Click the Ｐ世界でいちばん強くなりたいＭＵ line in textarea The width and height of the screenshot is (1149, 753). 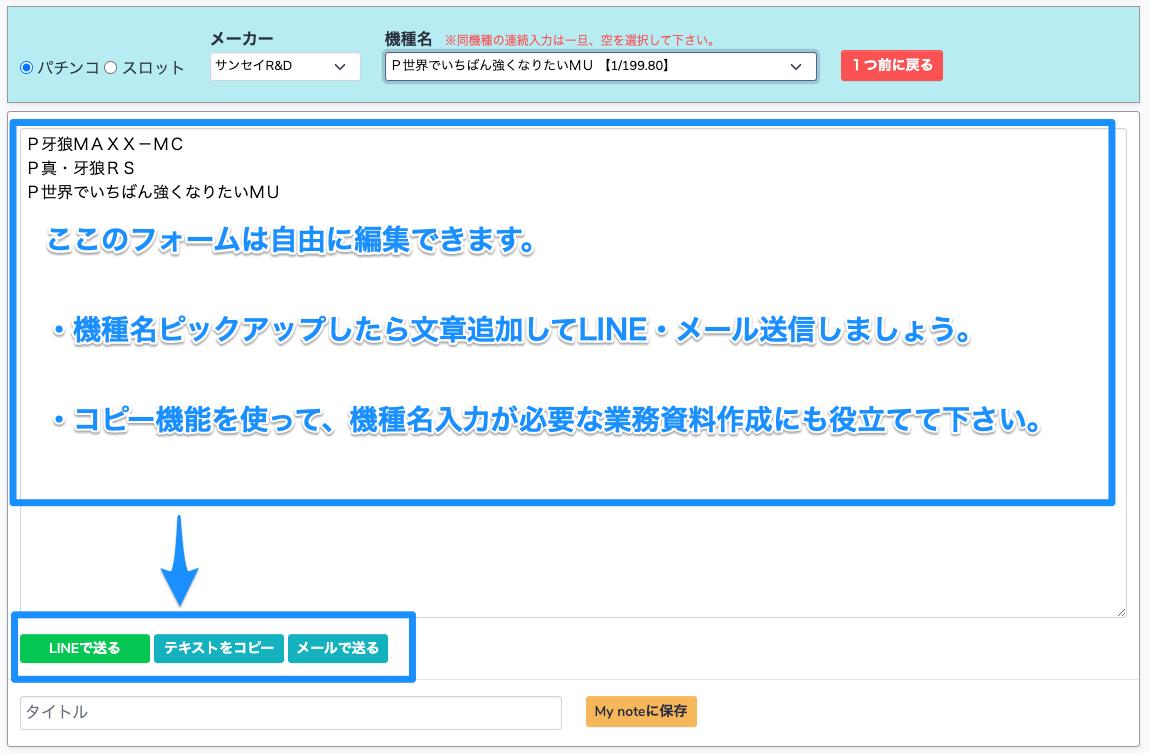click(x=153, y=192)
